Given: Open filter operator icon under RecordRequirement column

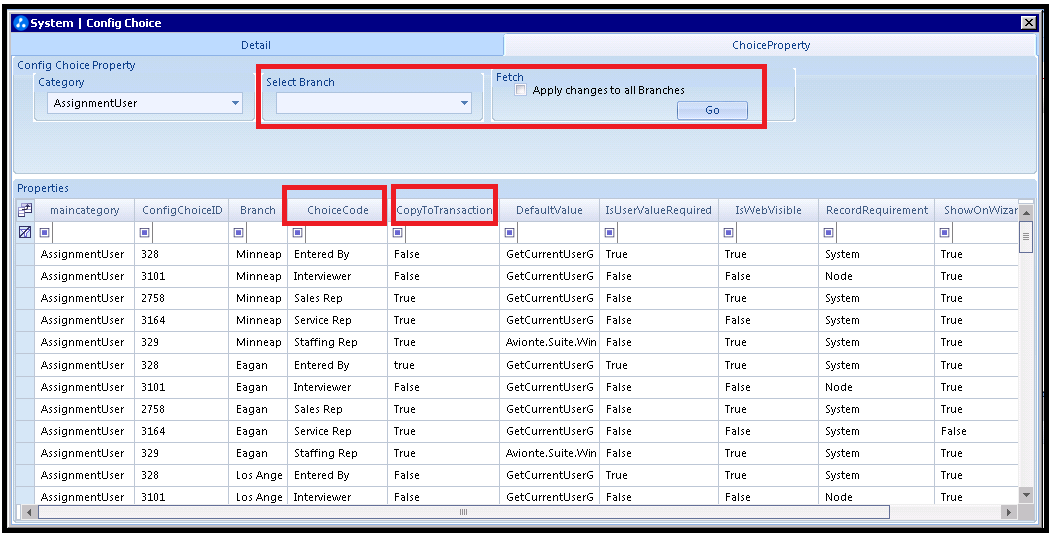Looking at the screenshot, I should point(829,233).
